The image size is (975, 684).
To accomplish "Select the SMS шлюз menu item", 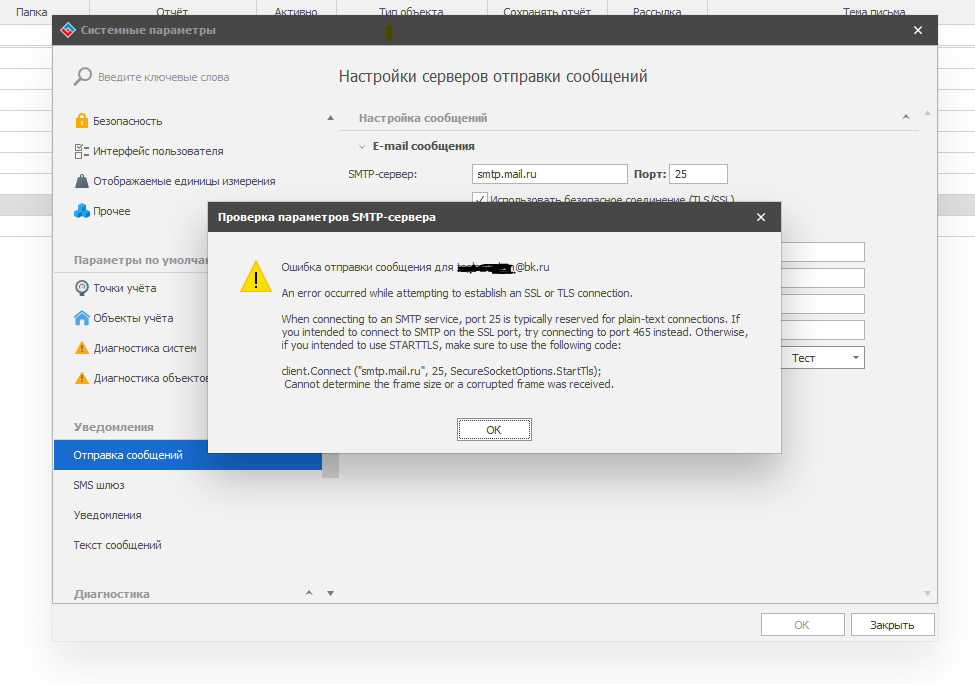I will (x=99, y=485).
